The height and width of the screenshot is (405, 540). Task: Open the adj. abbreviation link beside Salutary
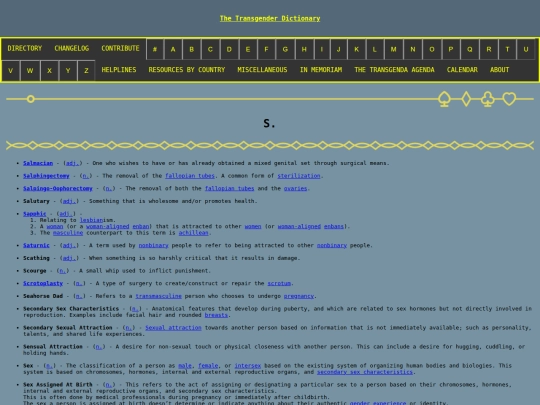(x=69, y=201)
